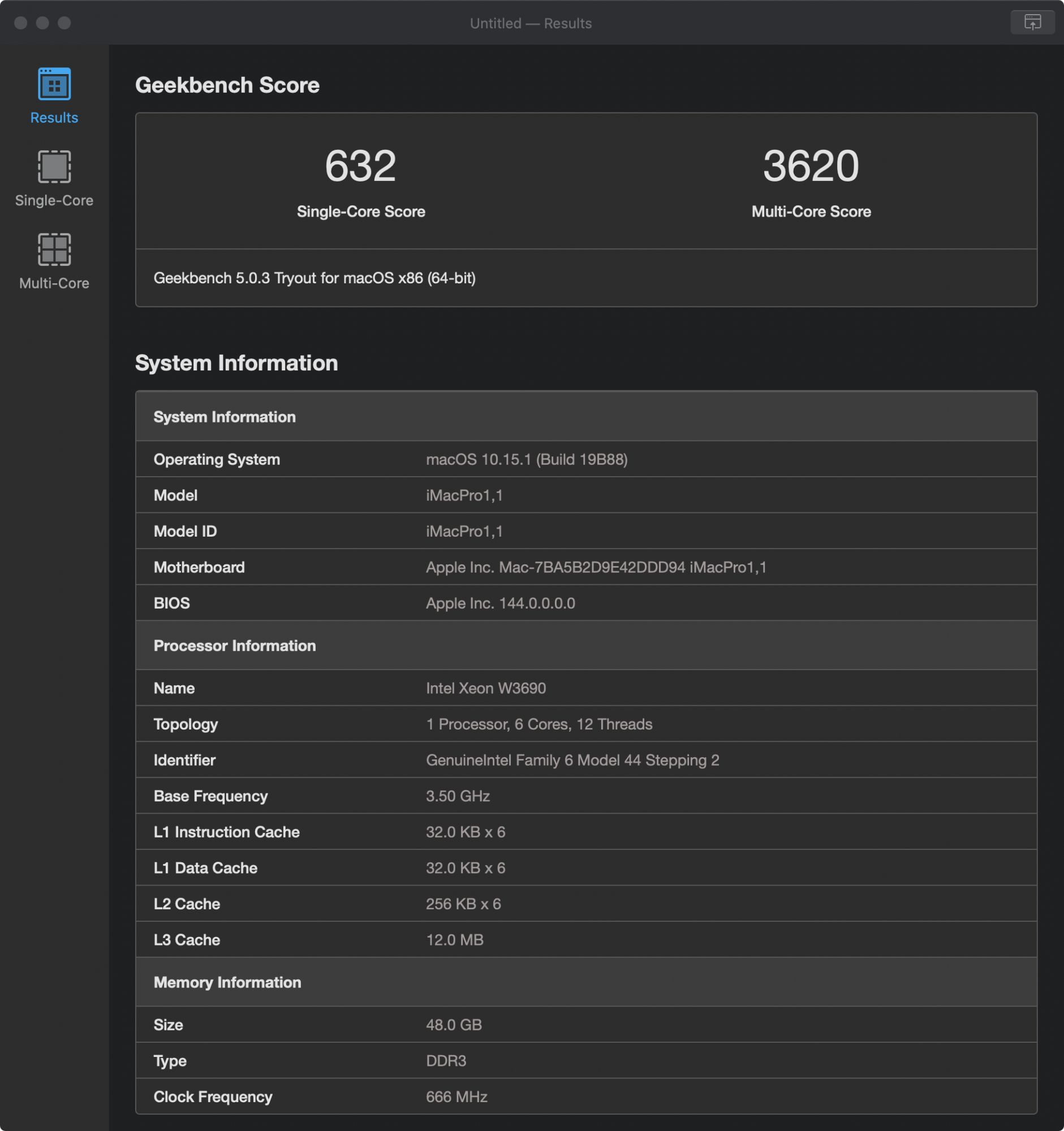The height and width of the screenshot is (1131, 1064).
Task: Click the yellow minimize window button
Action: click(42, 23)
